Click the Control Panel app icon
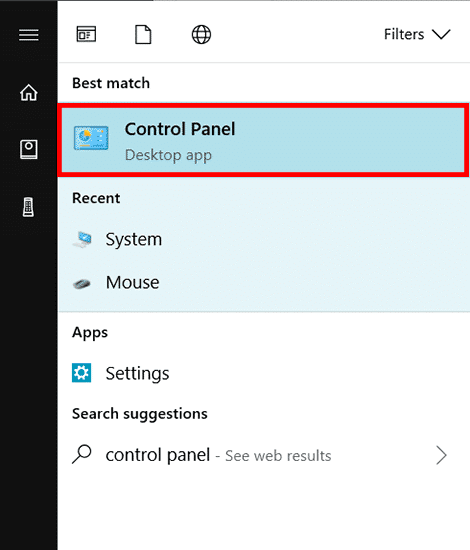 pos(91,138)
